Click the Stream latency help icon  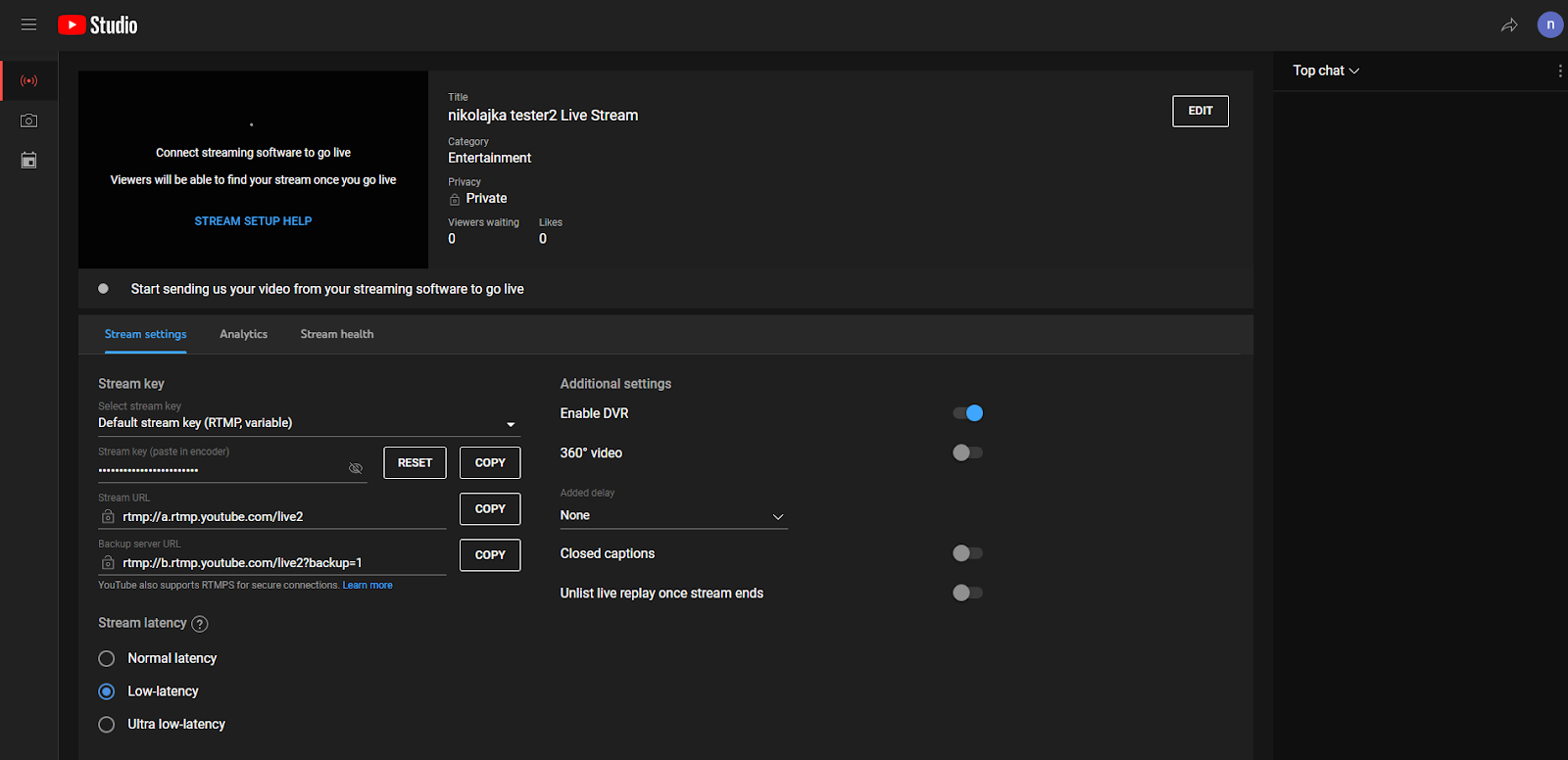point(200,624)
